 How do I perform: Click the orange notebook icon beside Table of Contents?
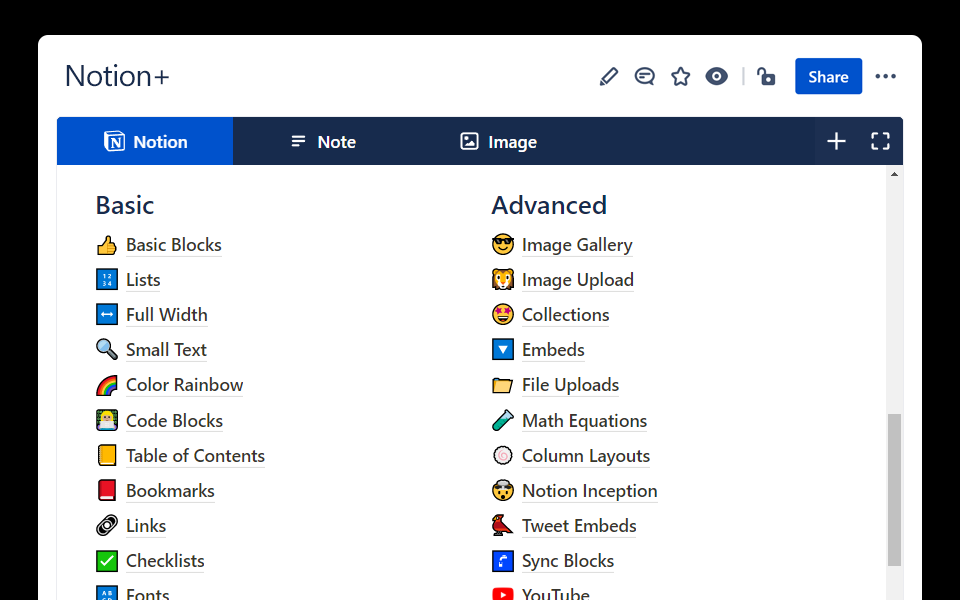tap(107, 456)
